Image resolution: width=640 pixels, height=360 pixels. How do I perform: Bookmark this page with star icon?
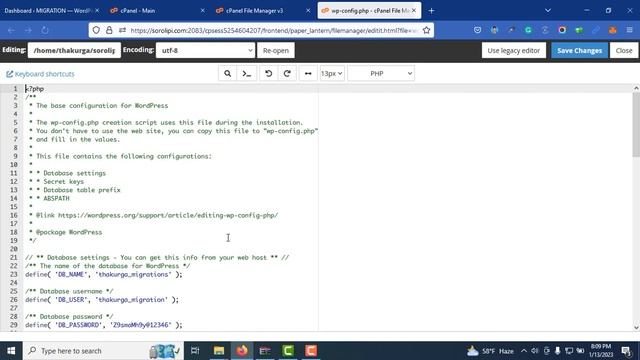[x=427, y=30]
